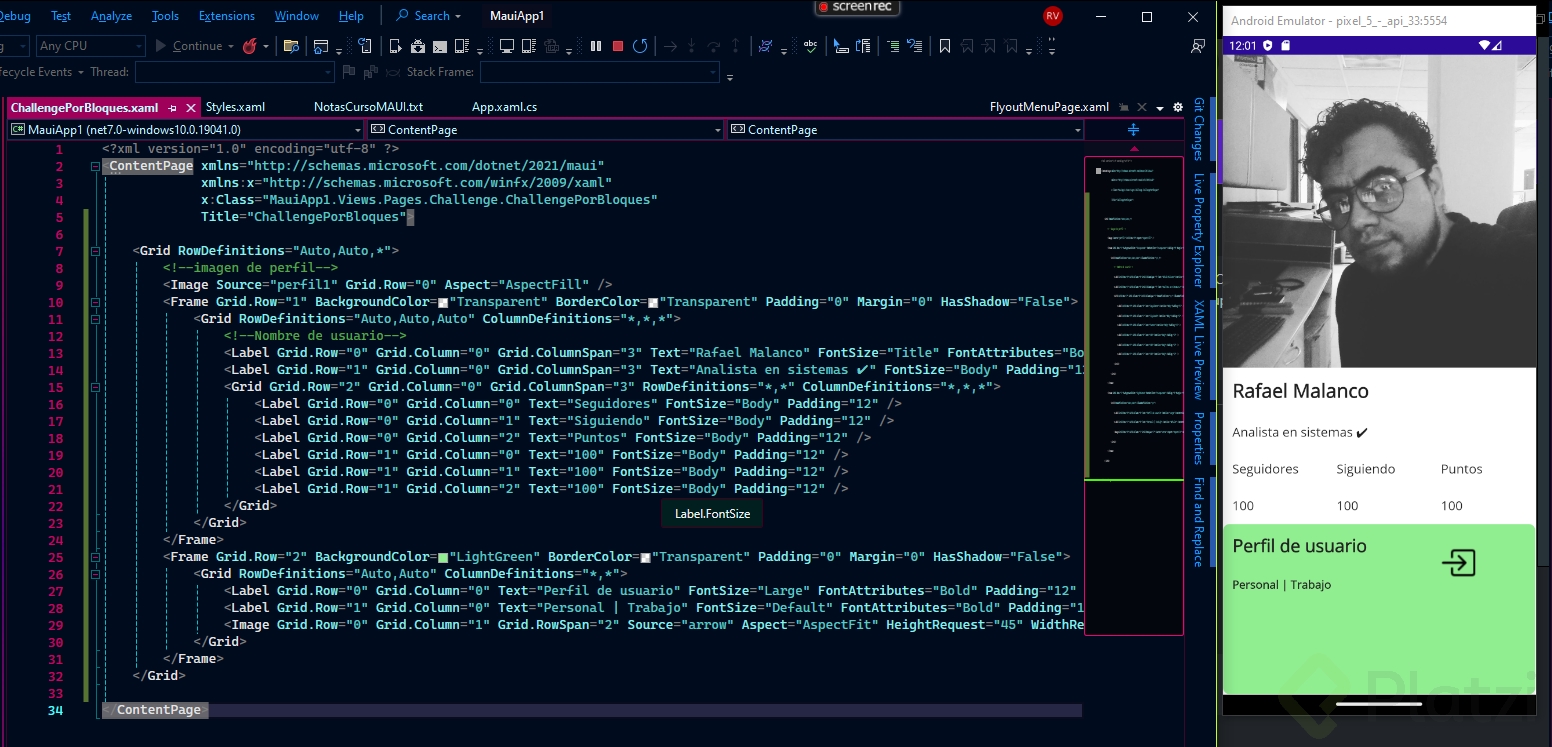The image size is (1552, 747).
Task: Restart the debug session
Action: click(x=640, y=46)
